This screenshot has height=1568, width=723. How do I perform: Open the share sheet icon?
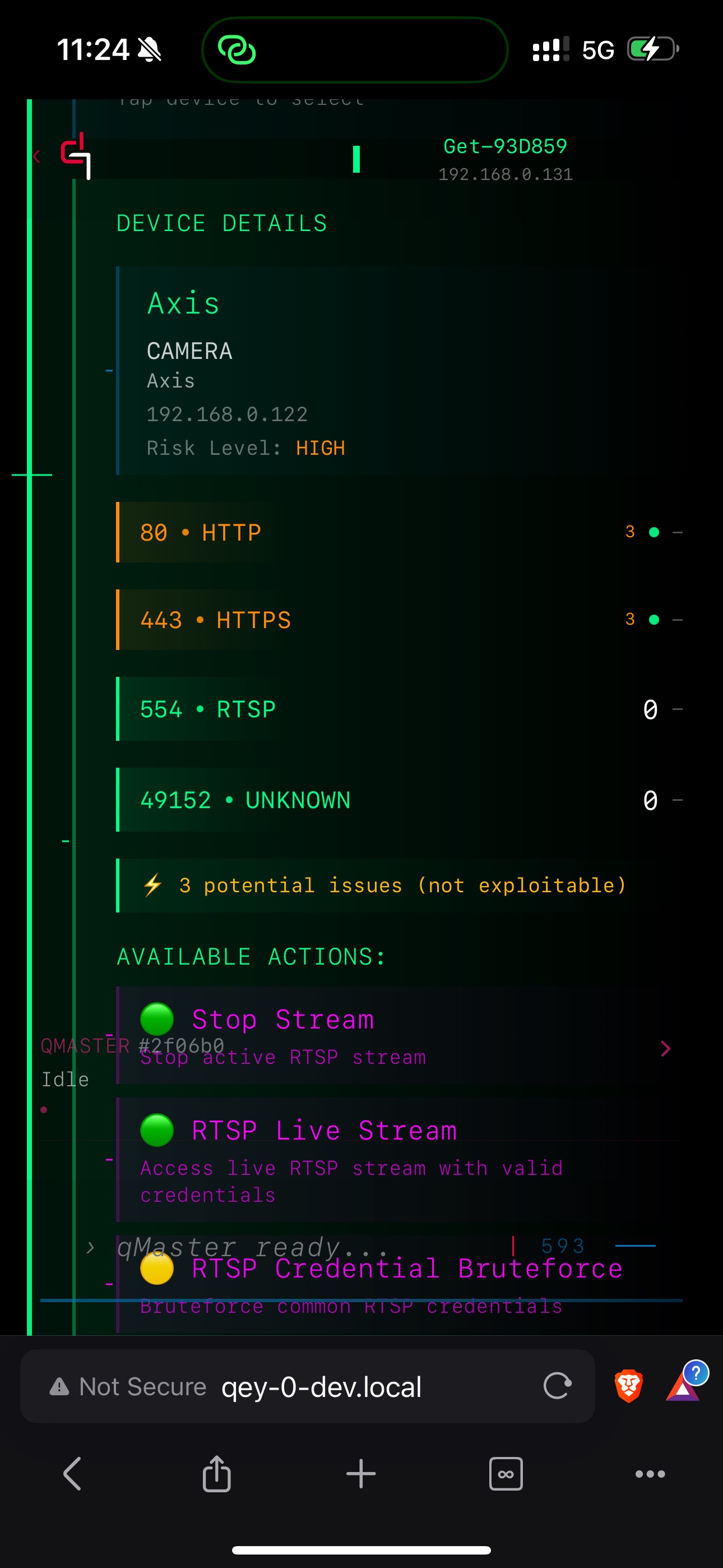coord(217,1474)
